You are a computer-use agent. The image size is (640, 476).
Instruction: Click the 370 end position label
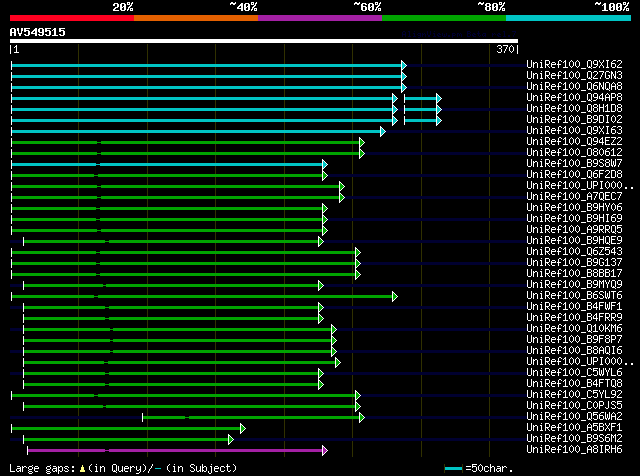pyautogui.click(x=505, y=49)
